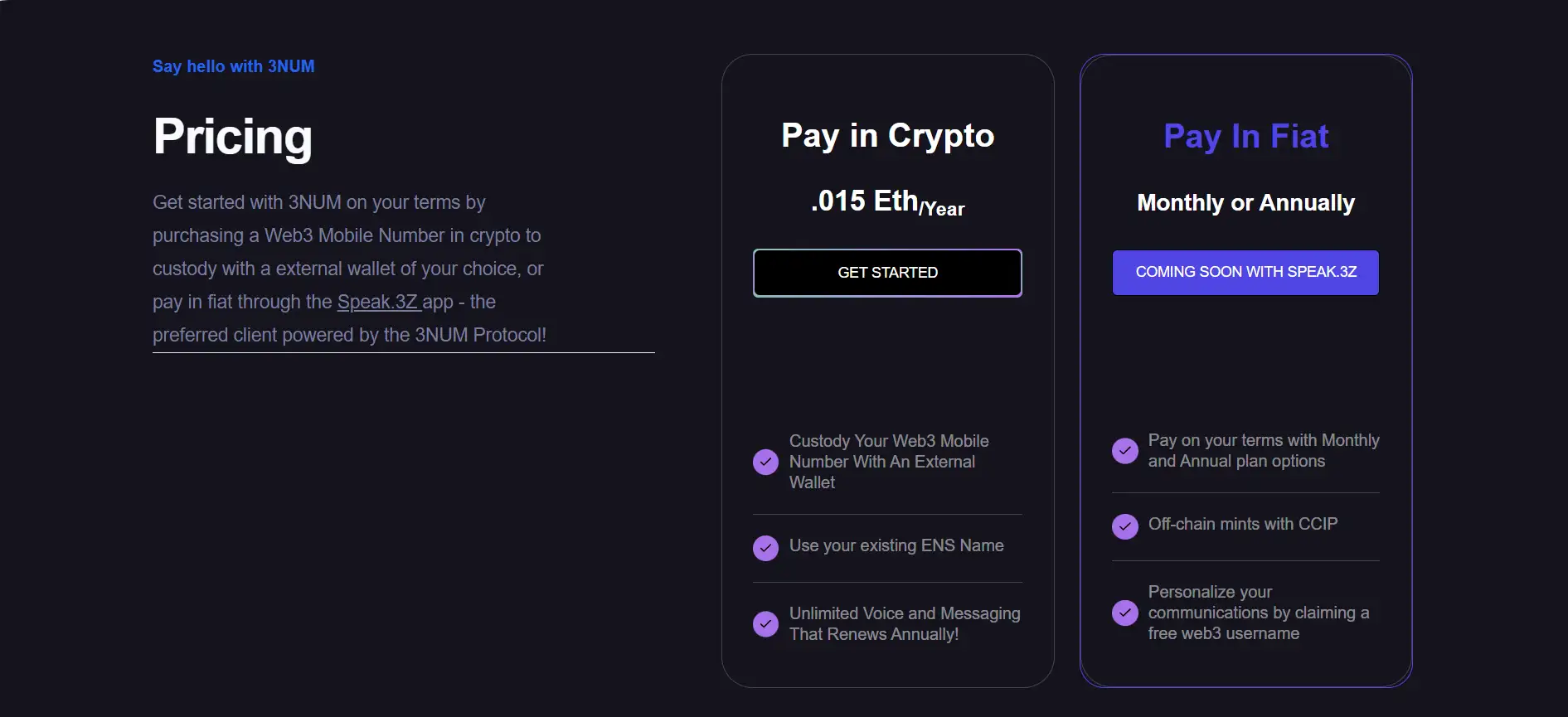The width and height of the screenshot is (1568, 717).
Task: Click checkmark icon next to existing ENS Name
Action: click(x=765, y=548)
